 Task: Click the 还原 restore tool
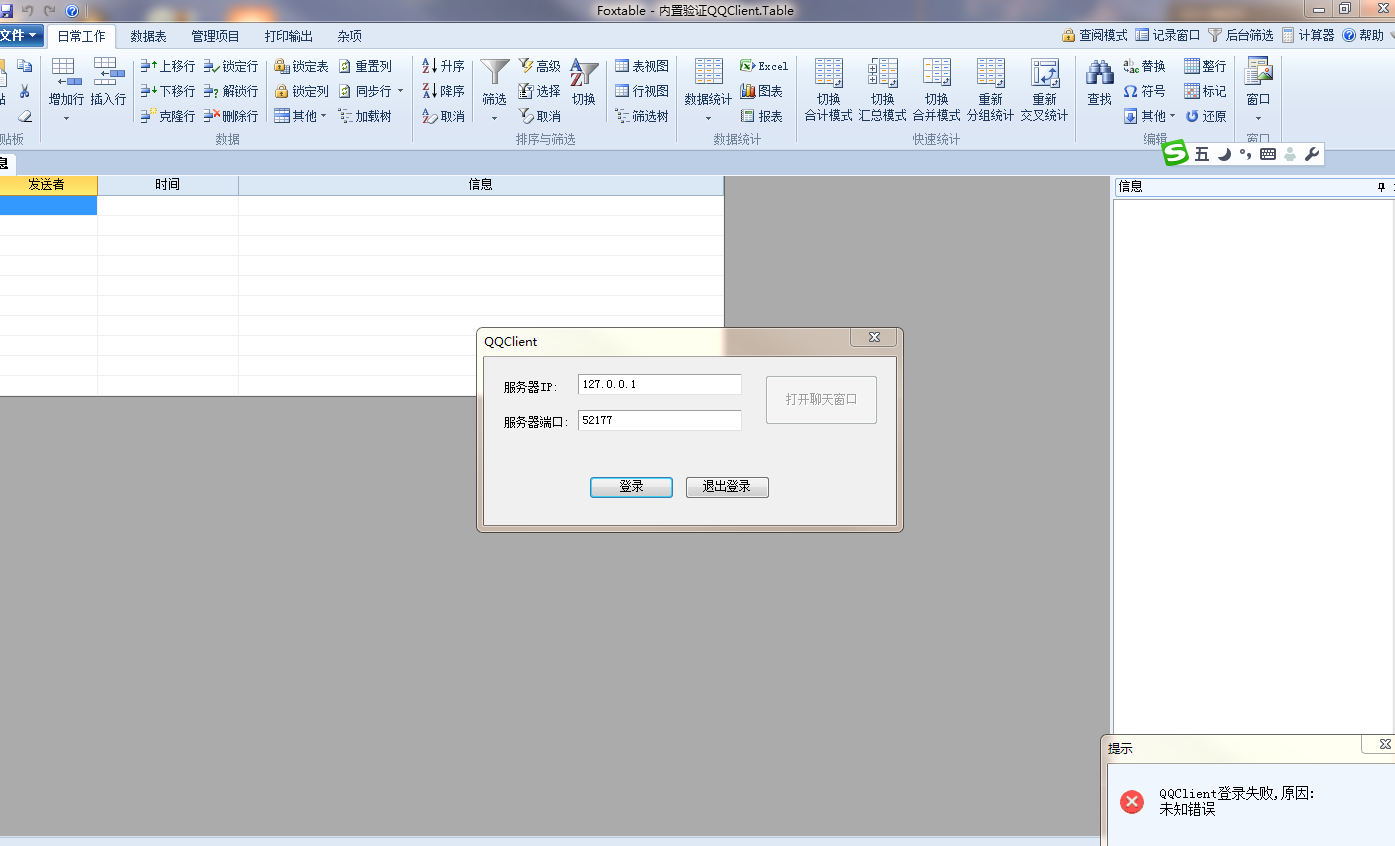coord(1205,116)
